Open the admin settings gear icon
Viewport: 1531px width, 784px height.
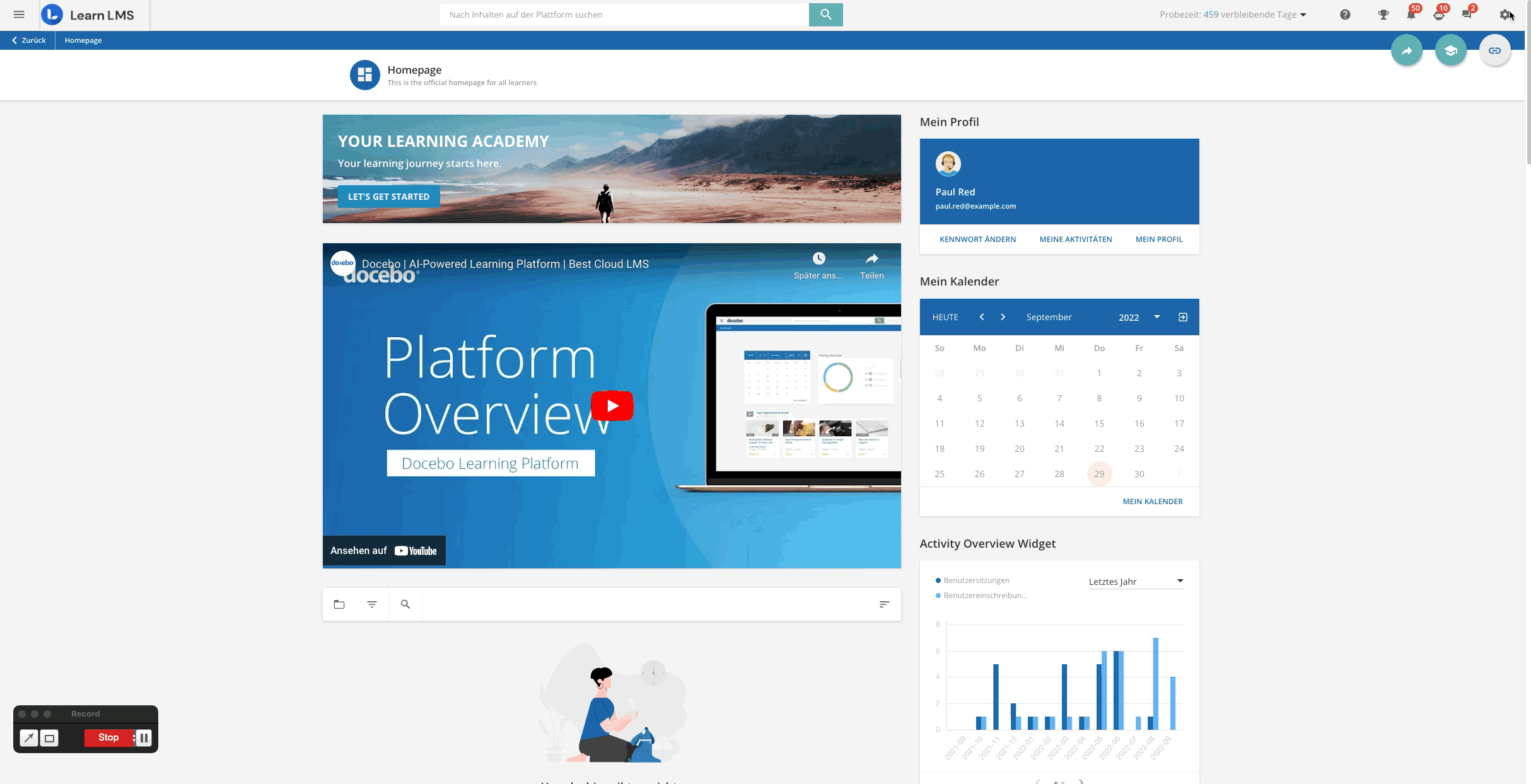1505,14
